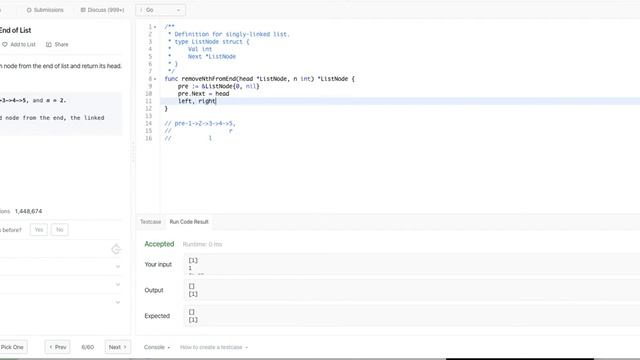Answer No to the seen-before question
Viewport: 640px width, 360px height.
pyautogui.click(x=60, y=230)
